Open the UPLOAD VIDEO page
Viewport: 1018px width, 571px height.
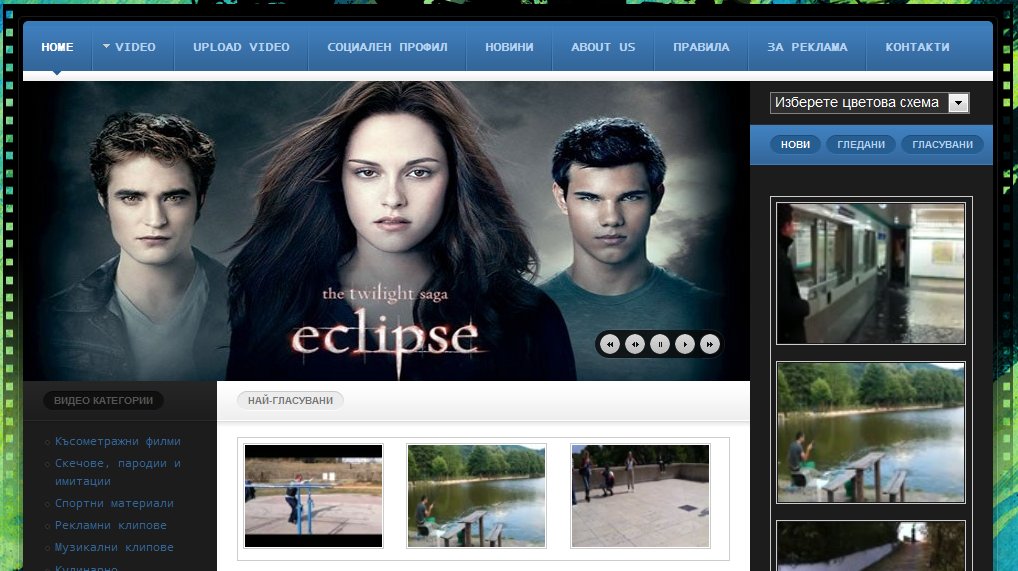(x=241, y=47)
